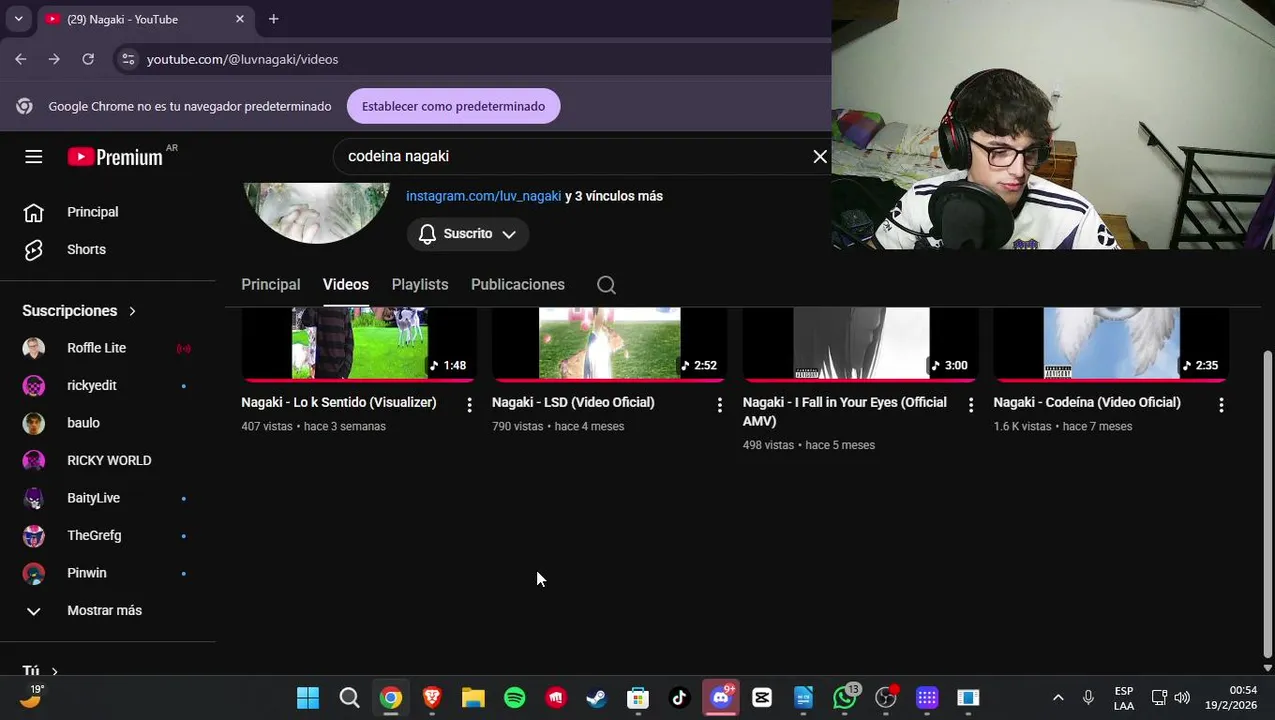Select the Videos channel tab
Screen dimensions: 1275x720
pos(346,285)
